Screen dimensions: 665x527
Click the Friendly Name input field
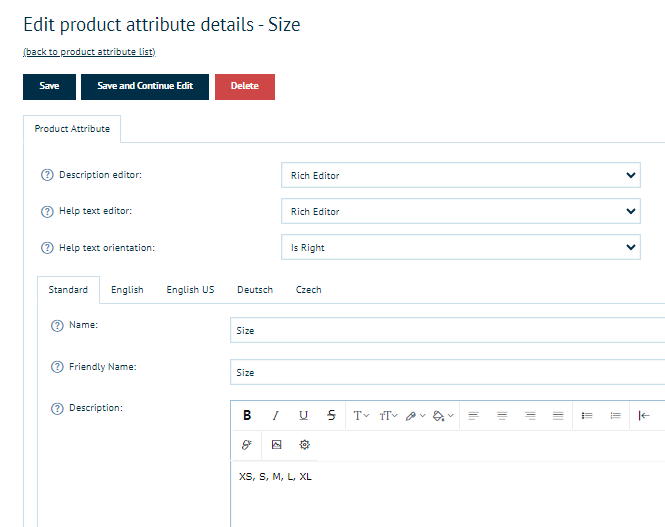click(447, 372)
